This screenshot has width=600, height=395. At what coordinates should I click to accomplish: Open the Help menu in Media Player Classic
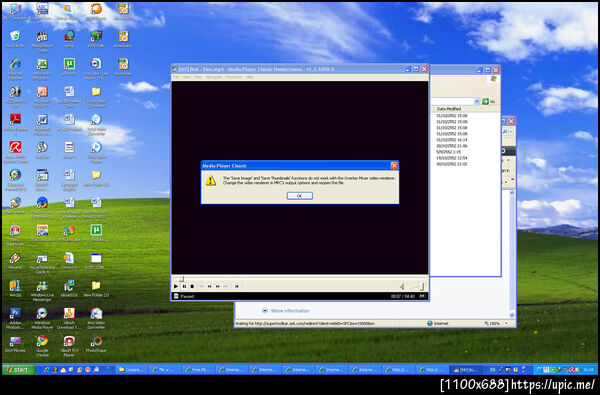point(249,77)
